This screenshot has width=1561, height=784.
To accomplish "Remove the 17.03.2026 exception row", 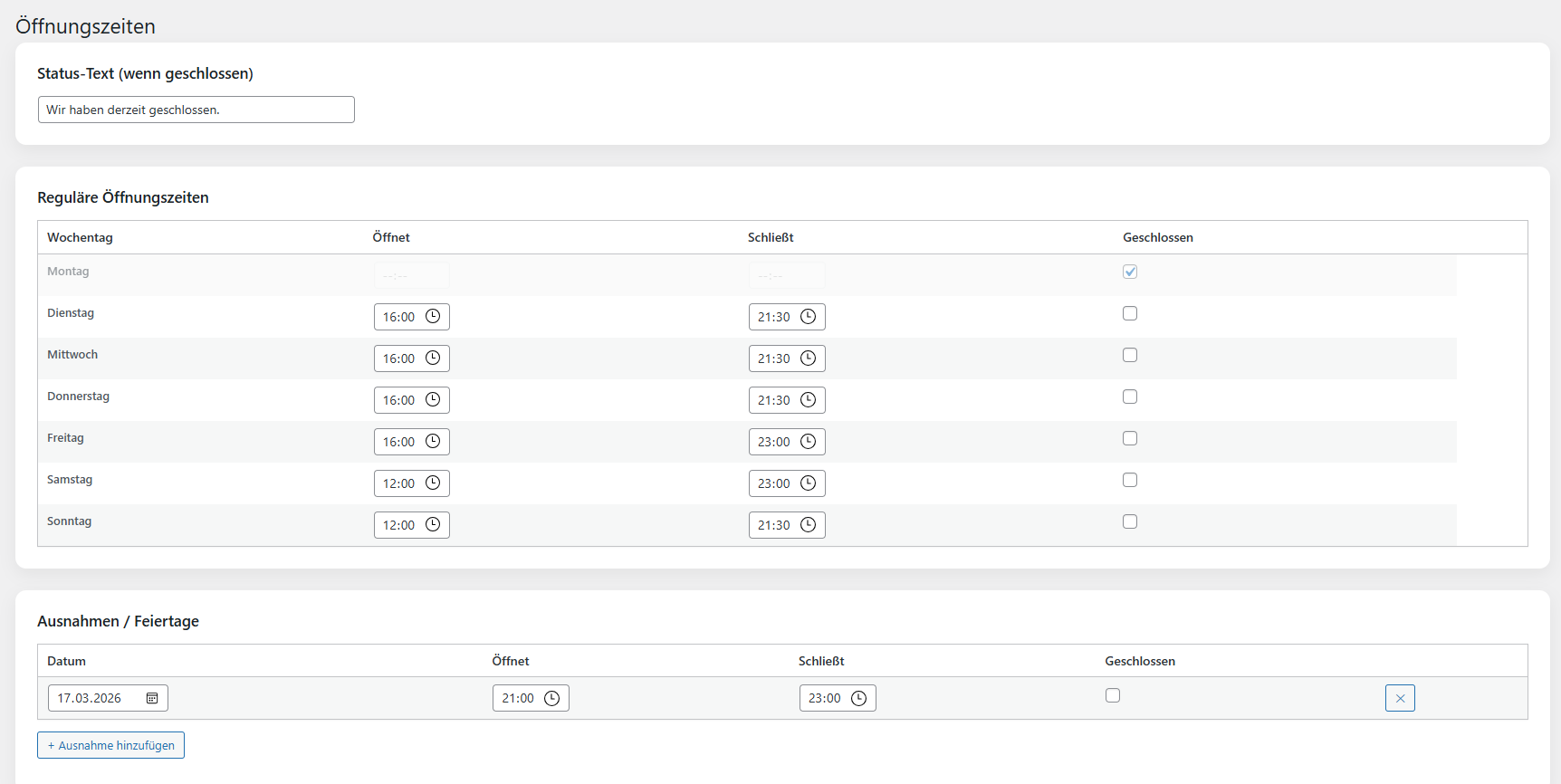I will click(x=1400, y=698).
